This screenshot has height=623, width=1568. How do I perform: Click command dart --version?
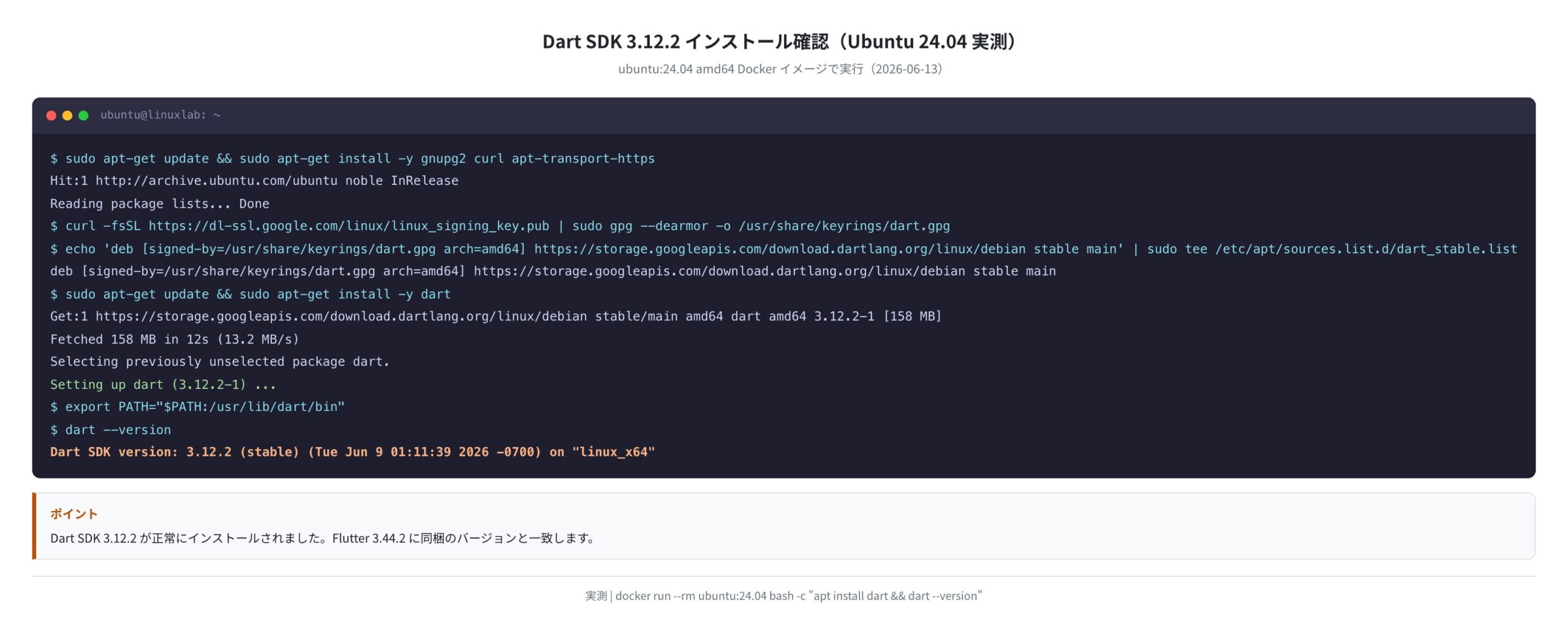[x=110, y=429]
